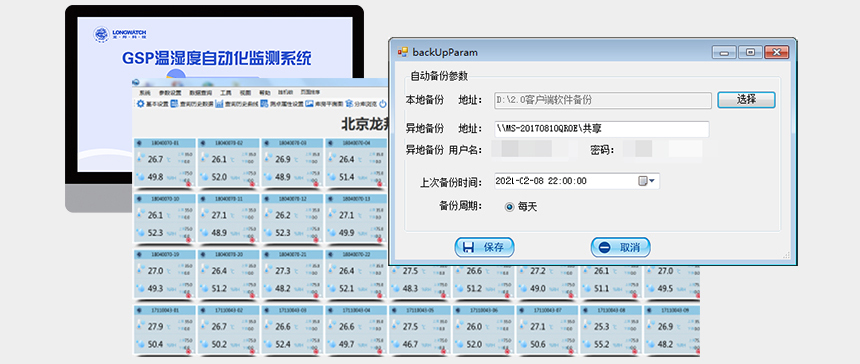Viewport: 860px width, 364px height.
Task: Close the backUpParam dialog
Action: point(776,52)
